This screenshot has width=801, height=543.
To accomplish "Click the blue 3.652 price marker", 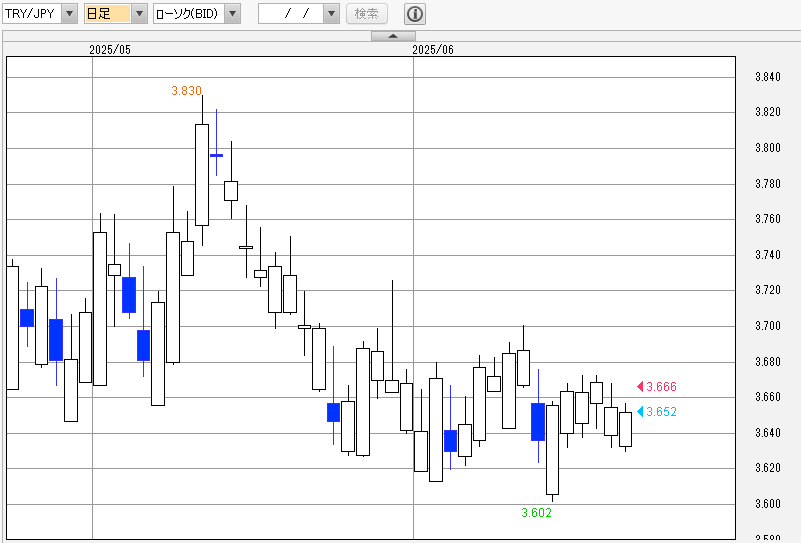I will click(x=657, y=412).
